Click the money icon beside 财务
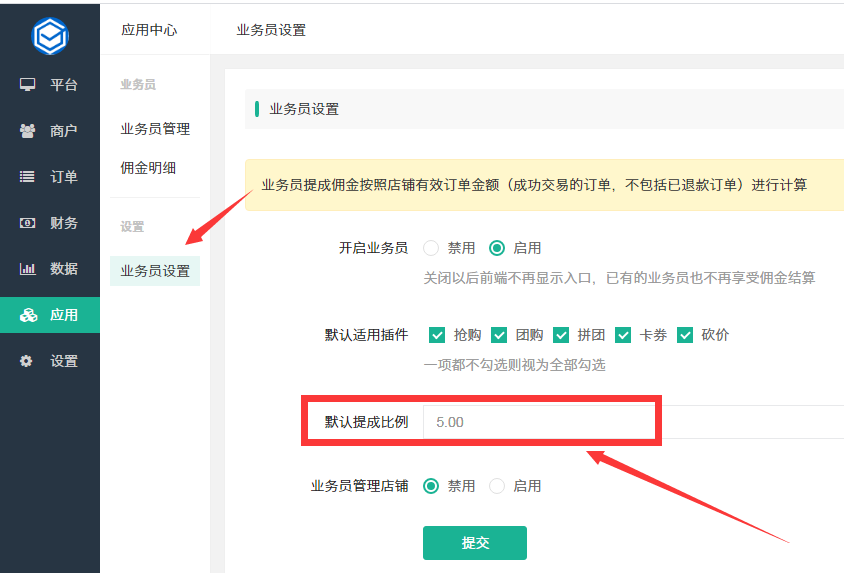 (27, 223)
